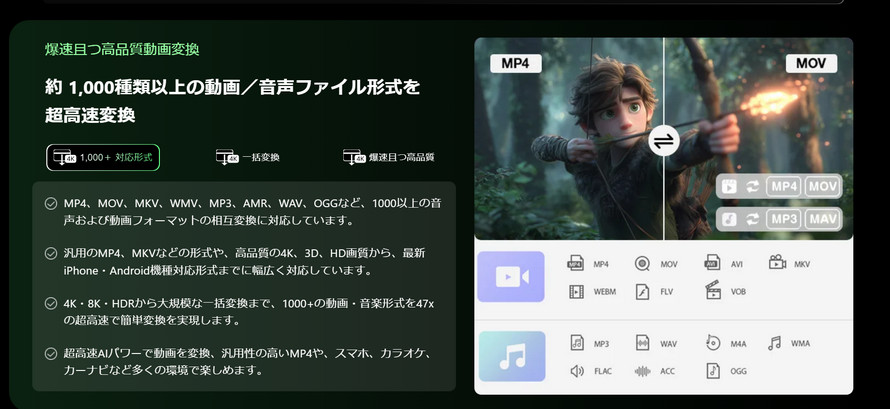This screenshot has height=409, width=890.
Task: Click the purple video camera tile
Action: coord(511,277)
